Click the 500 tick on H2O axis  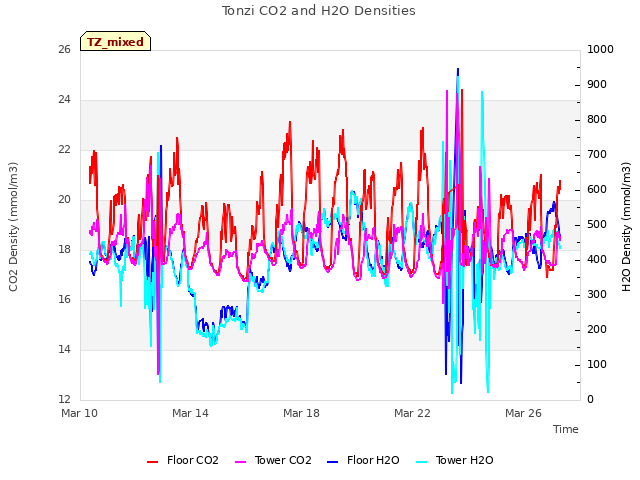(x=597, y=225)
